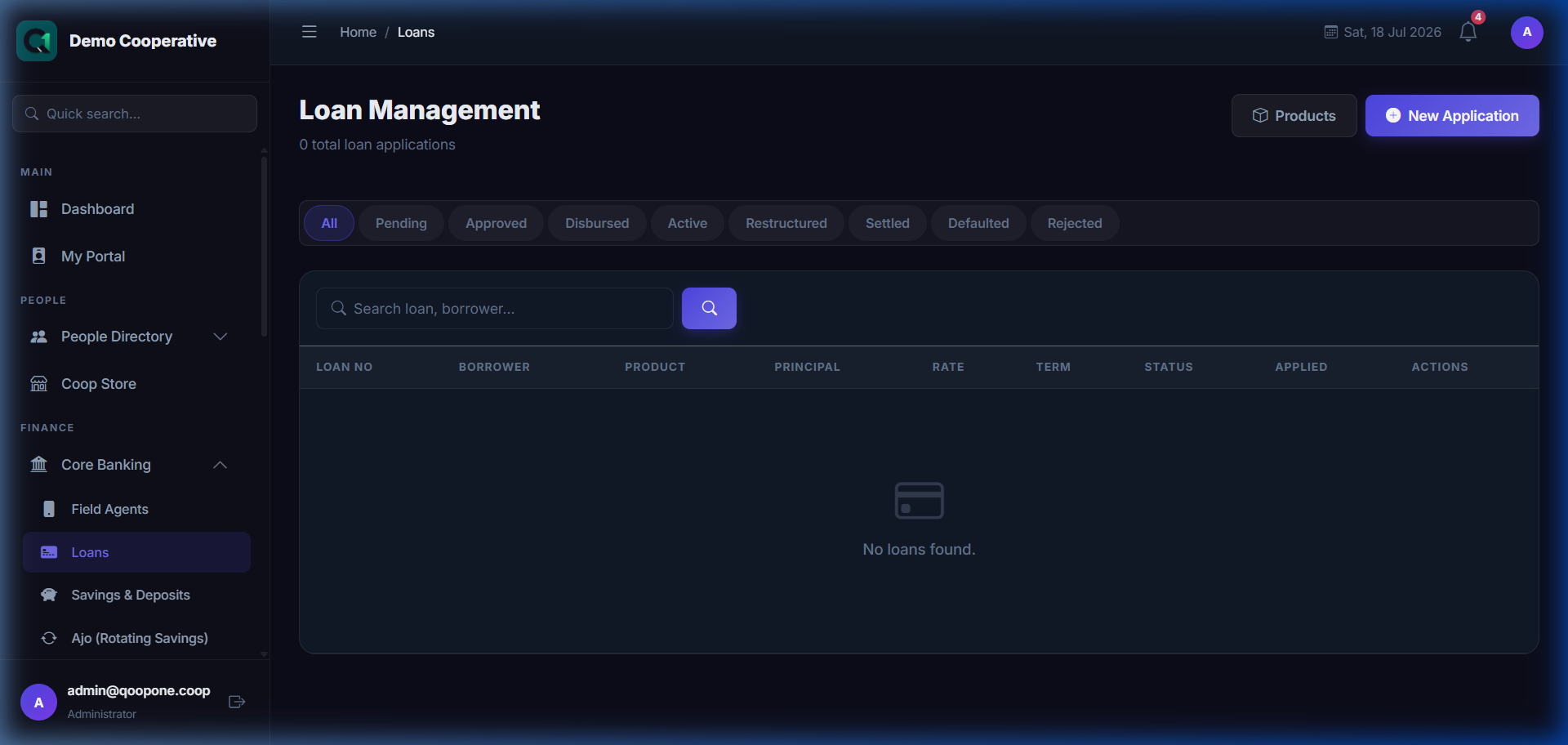Click the Loans breadcrumb
This screenshot has width=1568, height=745.
pyautogui.click(x=416, y=32)
